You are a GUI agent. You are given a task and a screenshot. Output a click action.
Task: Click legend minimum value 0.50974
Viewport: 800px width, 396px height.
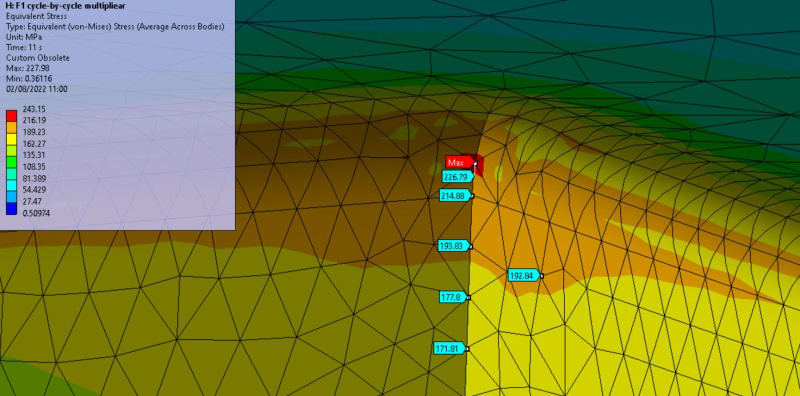pos(35,213)
